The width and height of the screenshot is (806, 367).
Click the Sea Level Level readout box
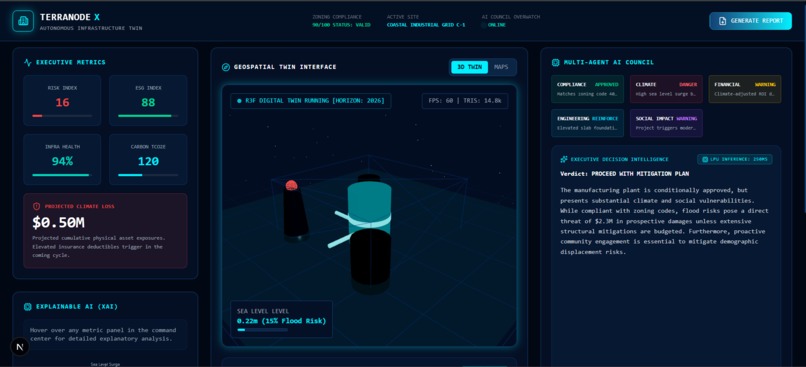[x=281, y=319]
